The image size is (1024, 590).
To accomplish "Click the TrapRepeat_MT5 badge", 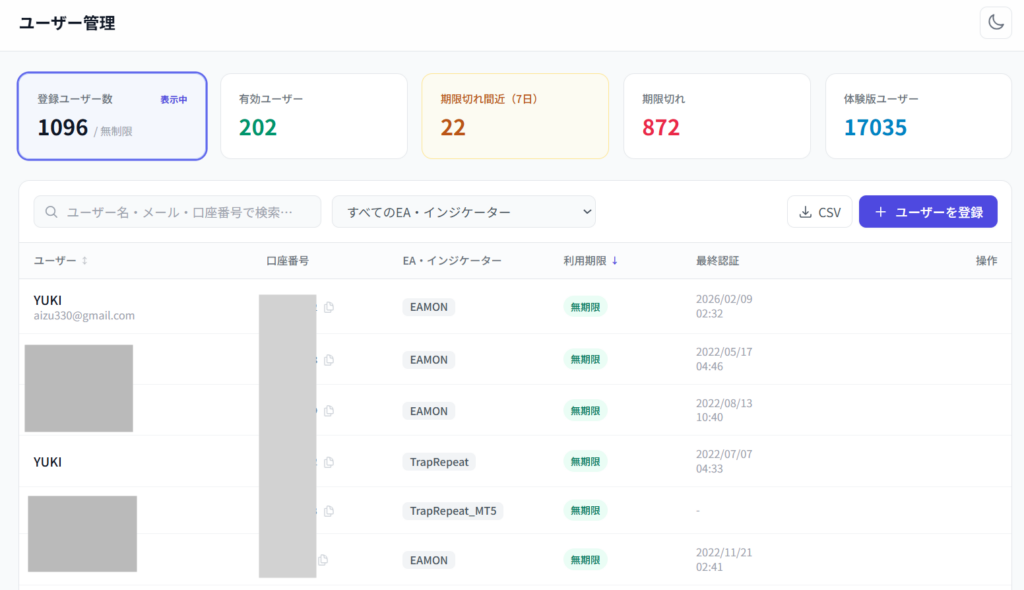I will (453, 511).
